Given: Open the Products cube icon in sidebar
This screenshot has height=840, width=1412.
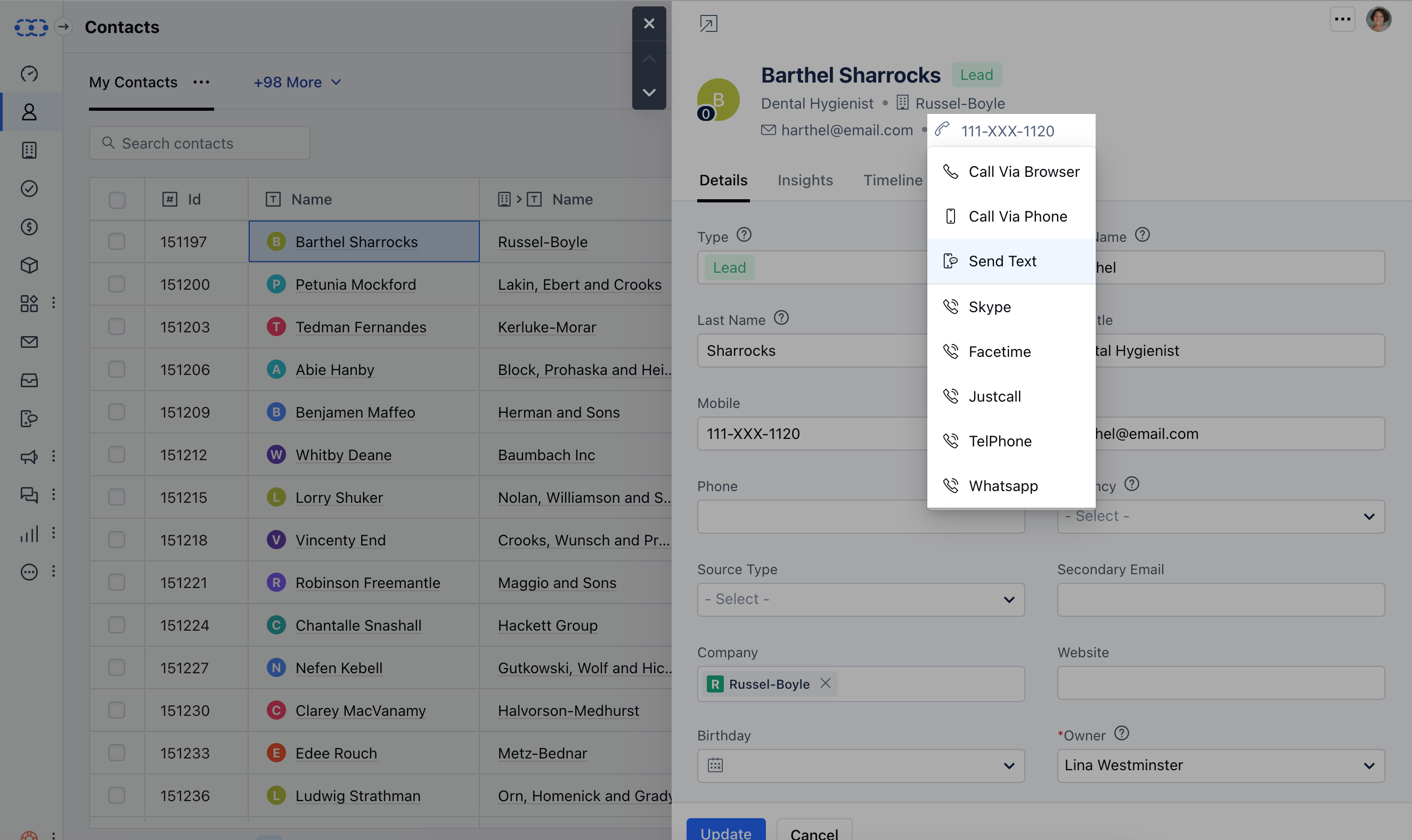Looking at the screenshot, I should tap(29, 265).
